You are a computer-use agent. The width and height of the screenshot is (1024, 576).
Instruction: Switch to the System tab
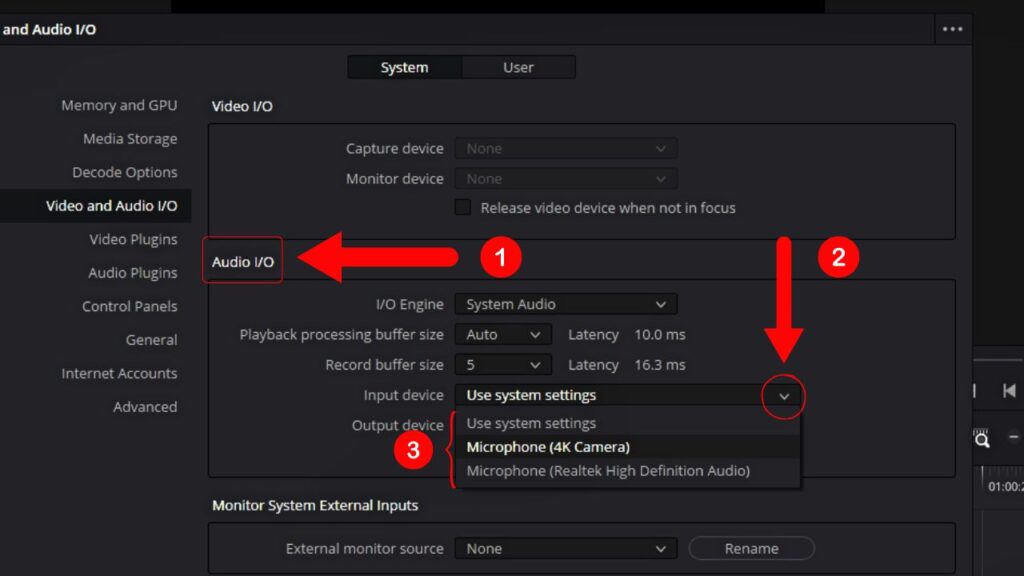tap(403, 67)
